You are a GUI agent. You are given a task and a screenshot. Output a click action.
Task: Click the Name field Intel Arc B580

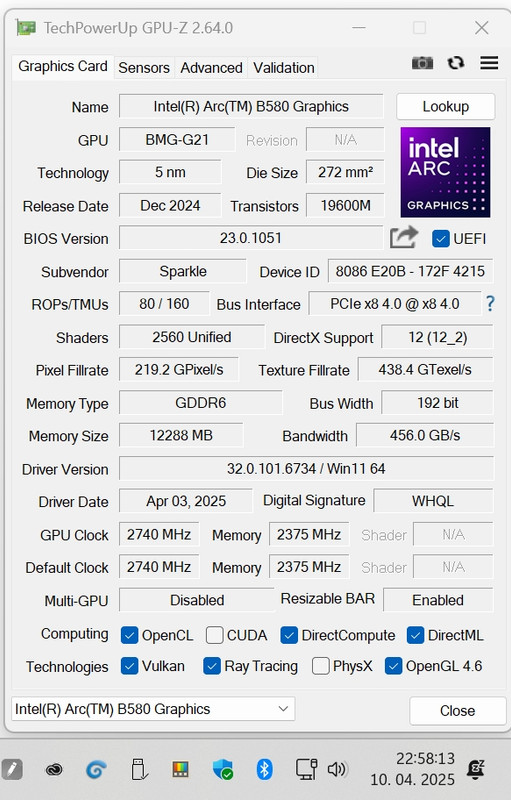click(251, 107)
